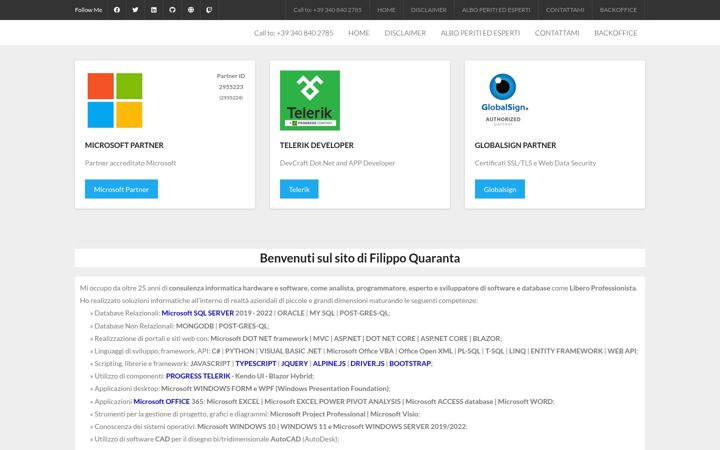Open the PROGRESS TELERIK link
The image size is (720, 450).
click(x=198, y=376)
